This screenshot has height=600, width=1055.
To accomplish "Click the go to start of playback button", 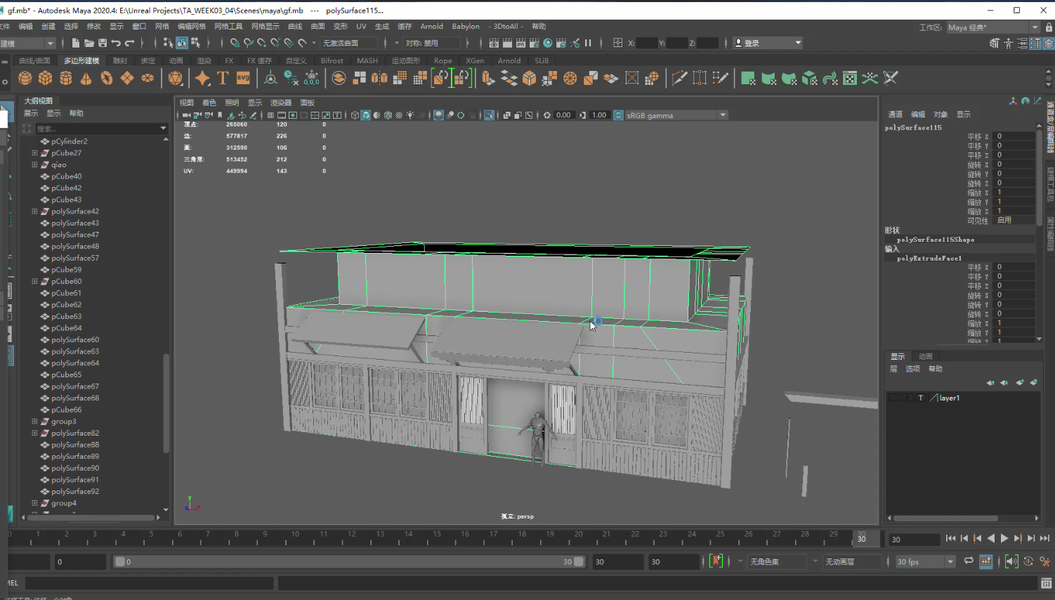I will pos(950,539).
